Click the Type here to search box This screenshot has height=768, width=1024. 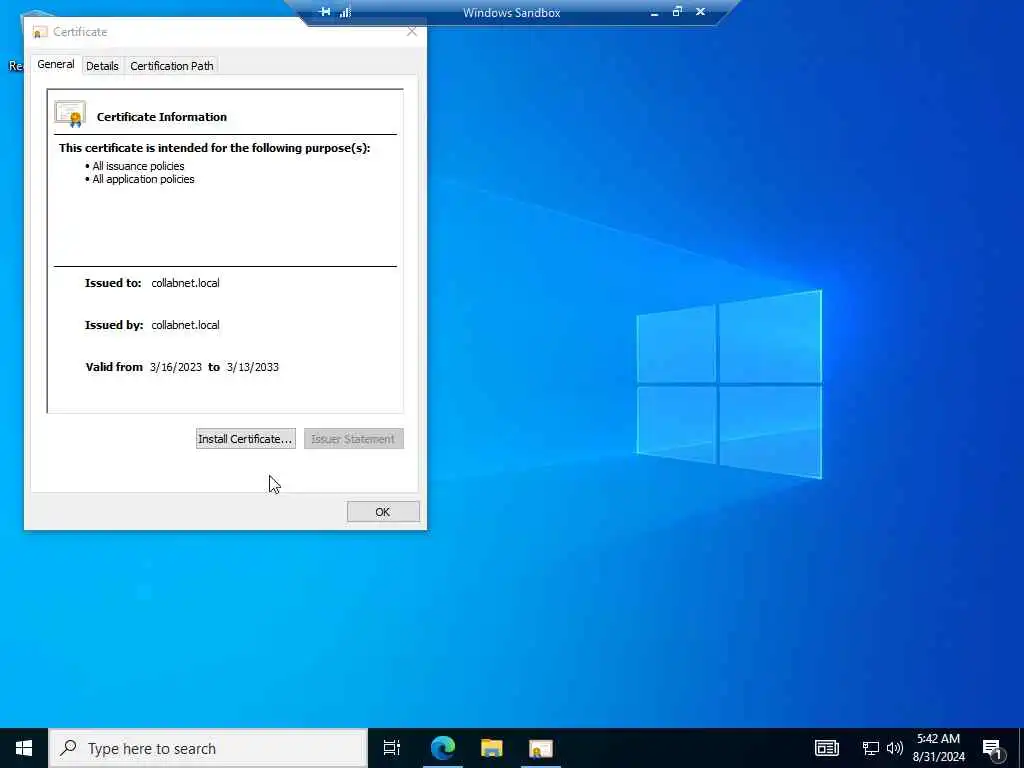point(208,748)
